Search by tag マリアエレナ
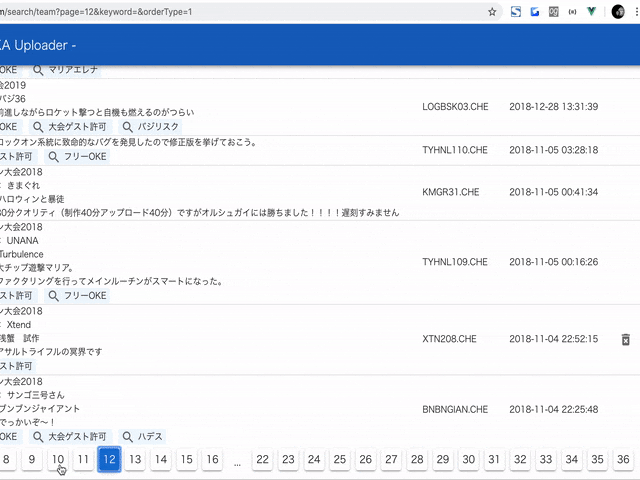This screenshot has height=480, width=640. pos(66,70)
